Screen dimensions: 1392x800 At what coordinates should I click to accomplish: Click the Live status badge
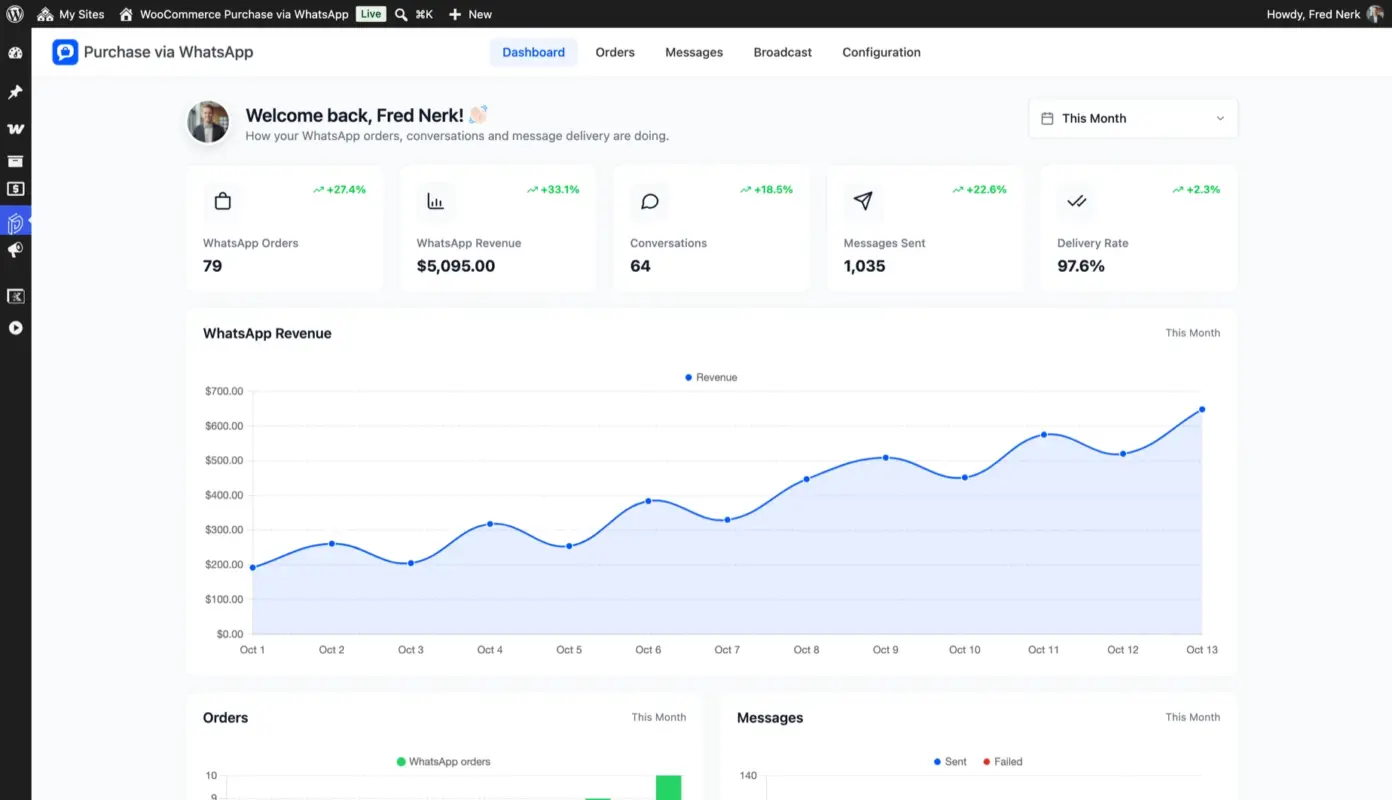pyautogui.click(x=371, y=14)
